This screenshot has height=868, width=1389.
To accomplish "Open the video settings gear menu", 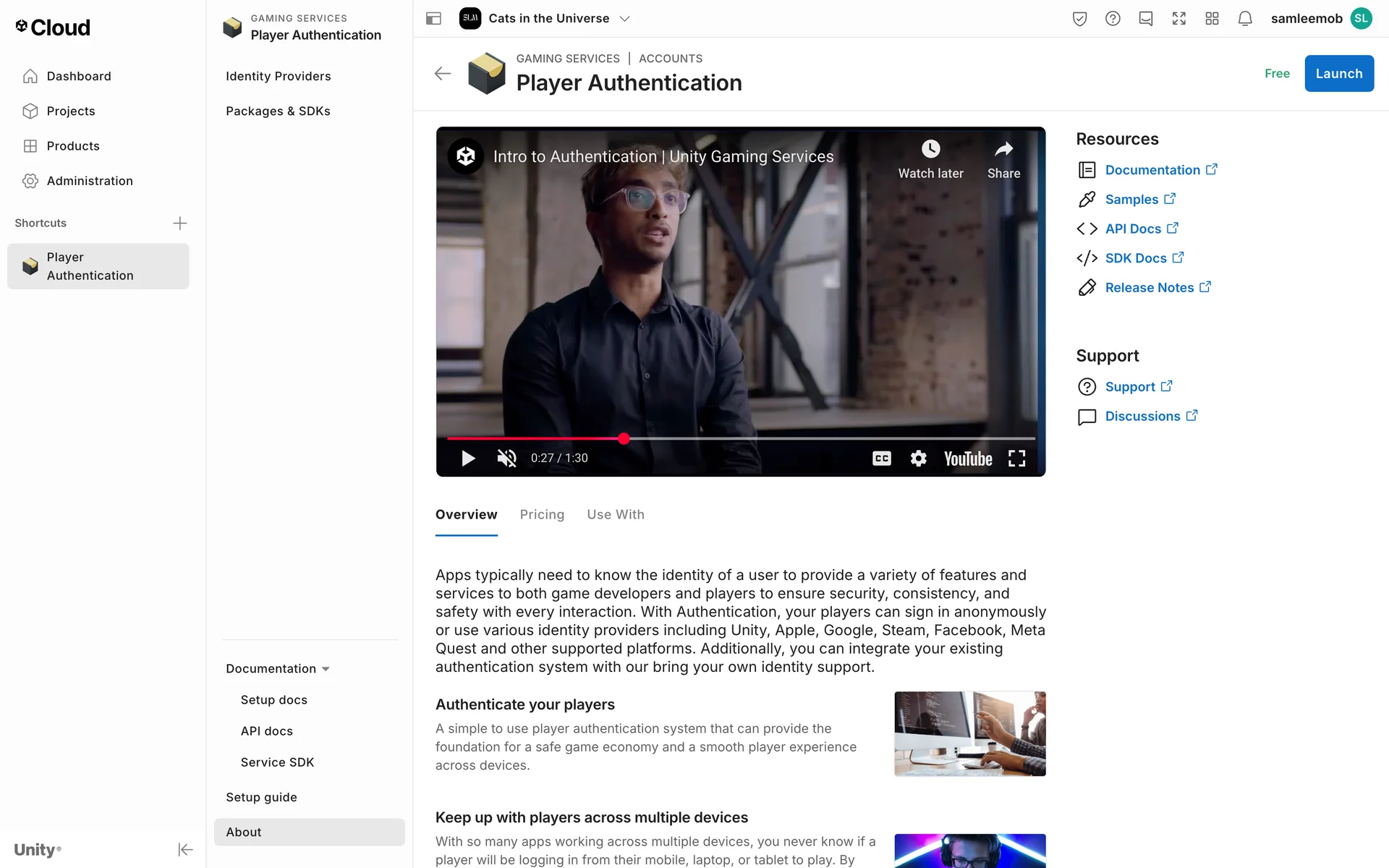I will 918,458.
